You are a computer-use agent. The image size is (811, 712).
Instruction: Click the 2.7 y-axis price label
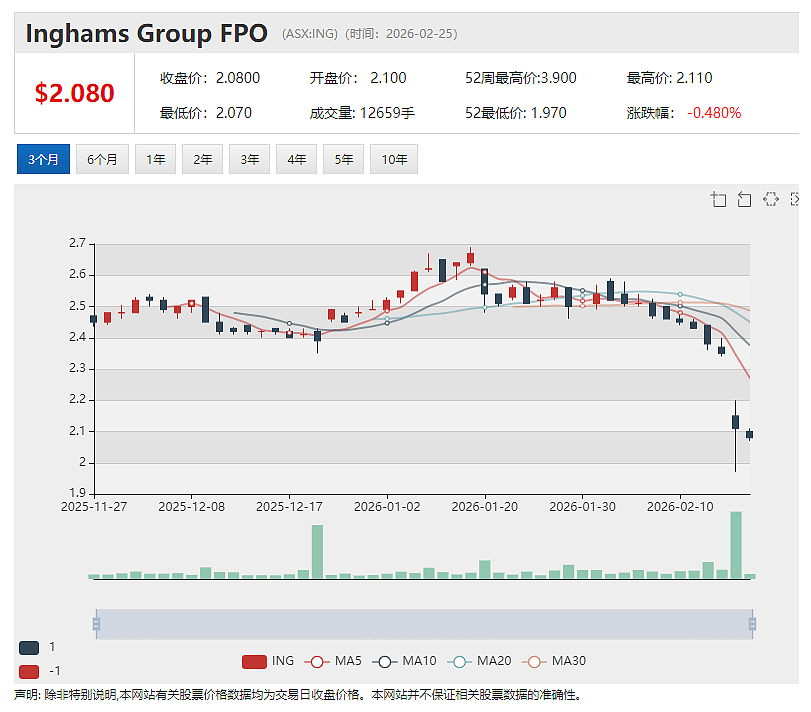click(78, 243)
